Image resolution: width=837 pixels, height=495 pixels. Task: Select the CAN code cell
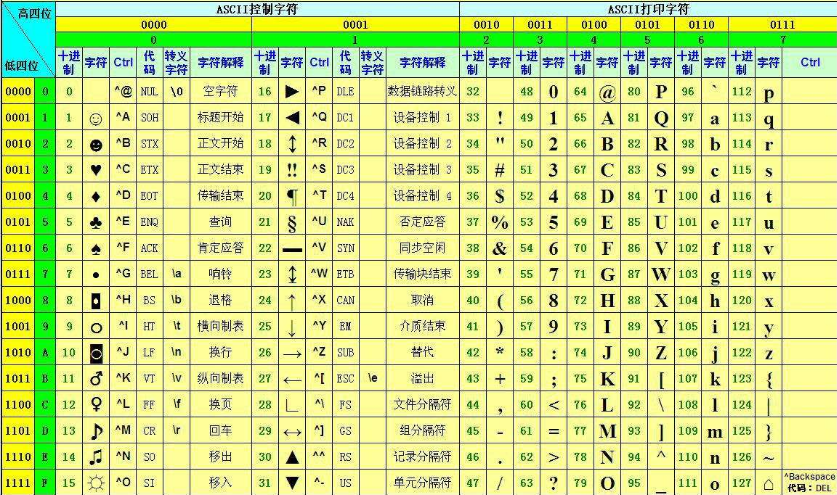coord(345,300)
